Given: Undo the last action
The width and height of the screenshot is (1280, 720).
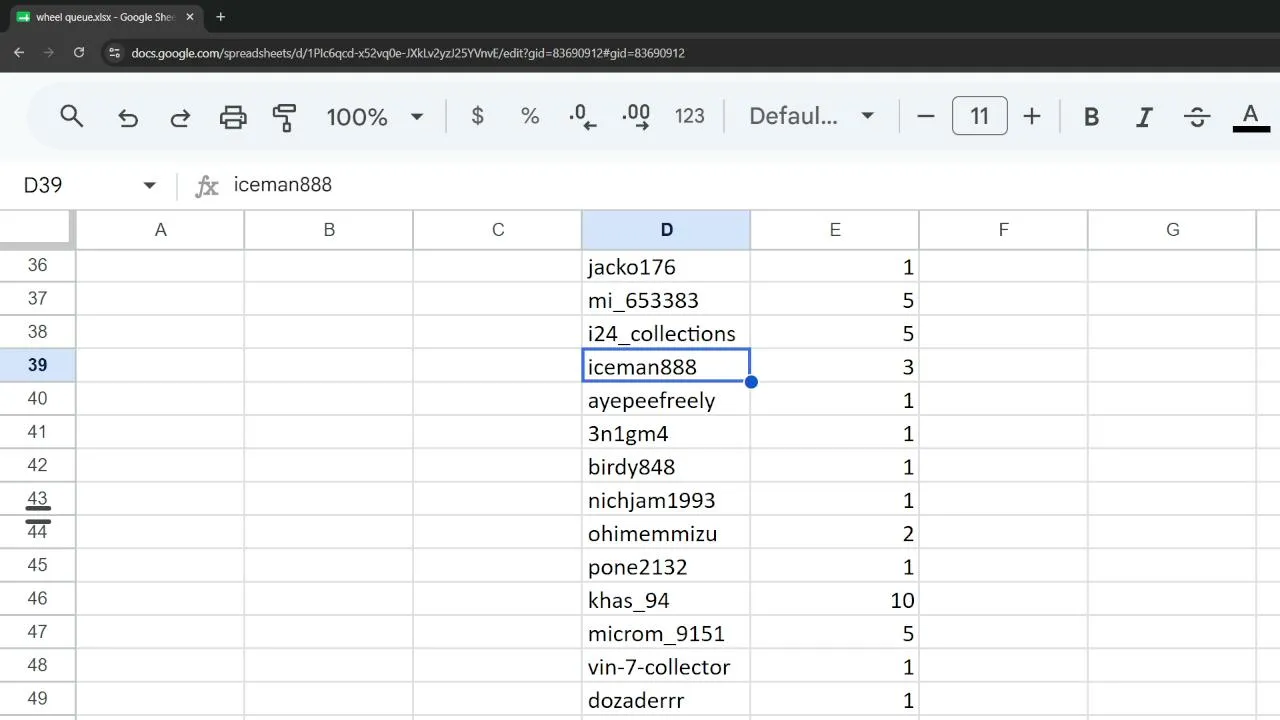Looking at the screenshot, I should pyautogui.click(x=128, y=117).
